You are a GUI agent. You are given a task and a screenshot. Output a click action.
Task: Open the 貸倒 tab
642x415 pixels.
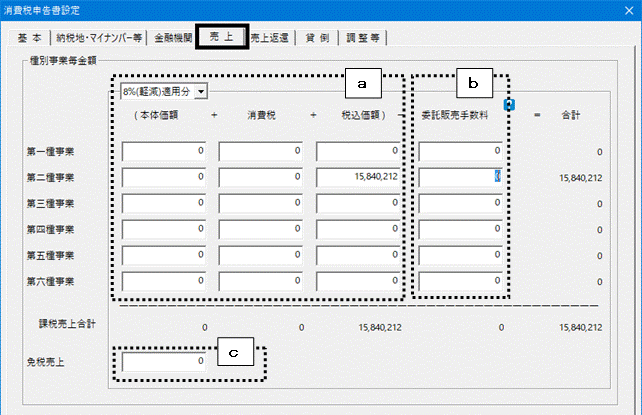317,38
